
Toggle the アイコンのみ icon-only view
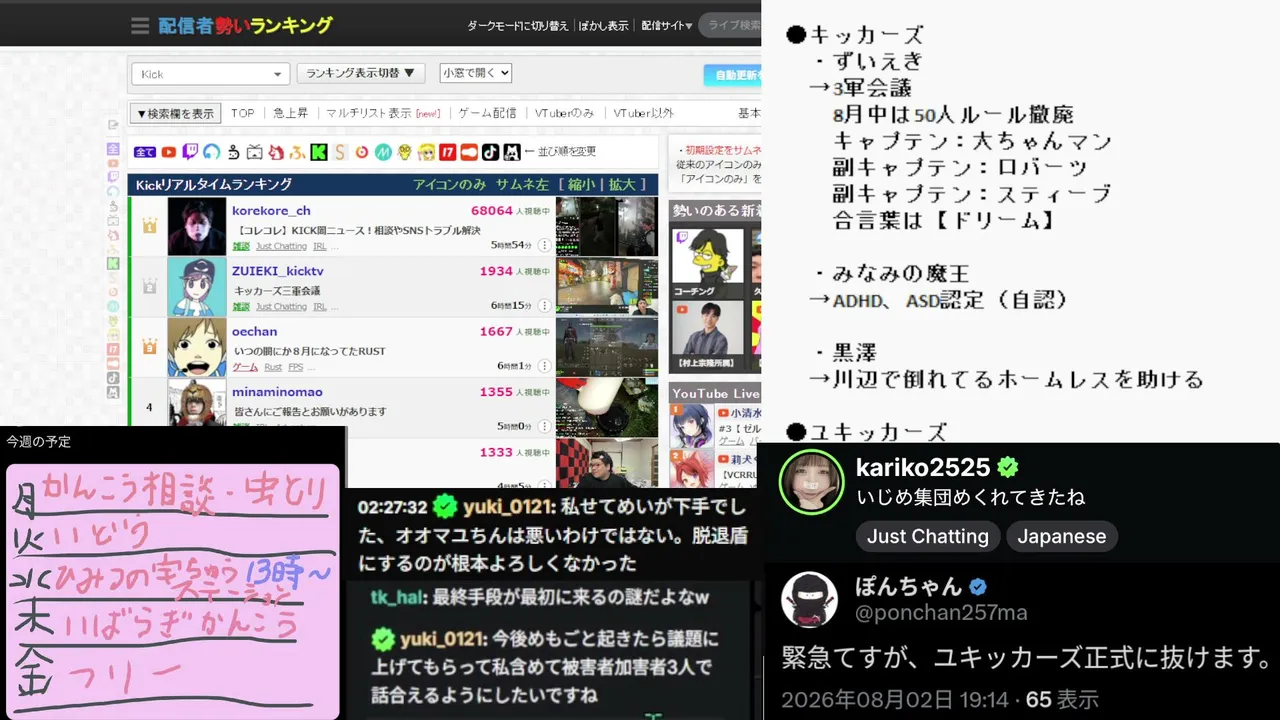coord(450,184)
